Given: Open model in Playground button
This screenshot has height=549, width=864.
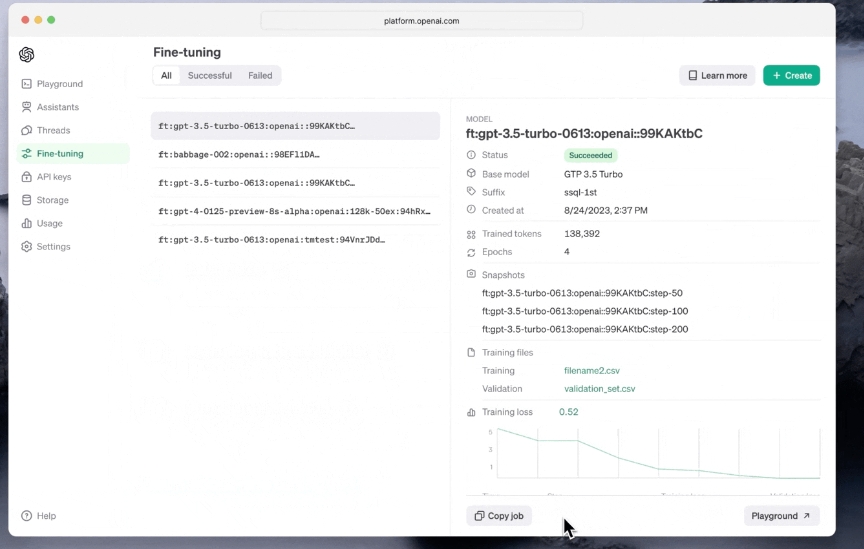Looking at the screenshot, I should tap(781, 516).
